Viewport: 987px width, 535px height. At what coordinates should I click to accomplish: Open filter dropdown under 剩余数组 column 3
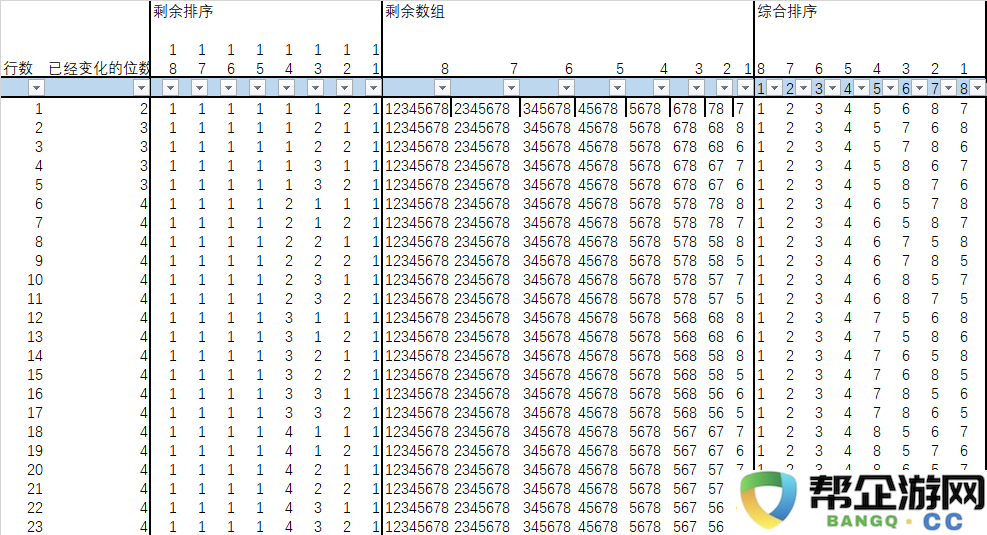[696, 87]
